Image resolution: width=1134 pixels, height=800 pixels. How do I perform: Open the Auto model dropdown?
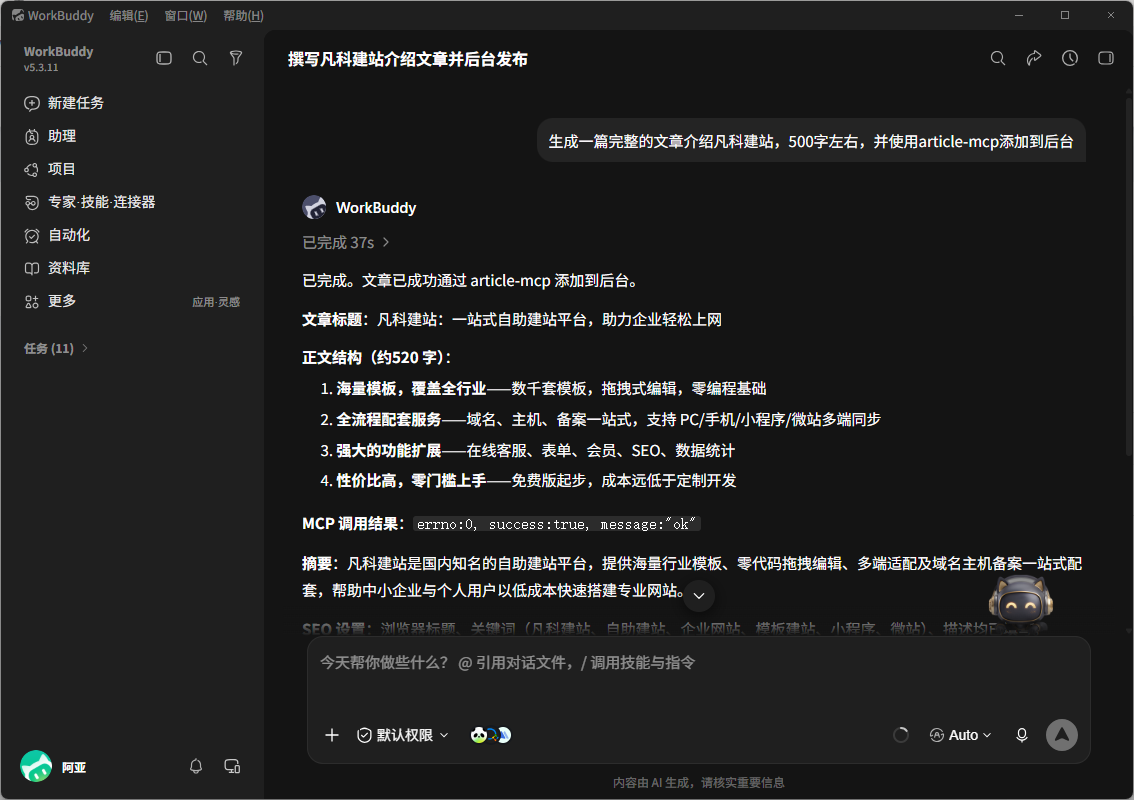pos(960,735)
